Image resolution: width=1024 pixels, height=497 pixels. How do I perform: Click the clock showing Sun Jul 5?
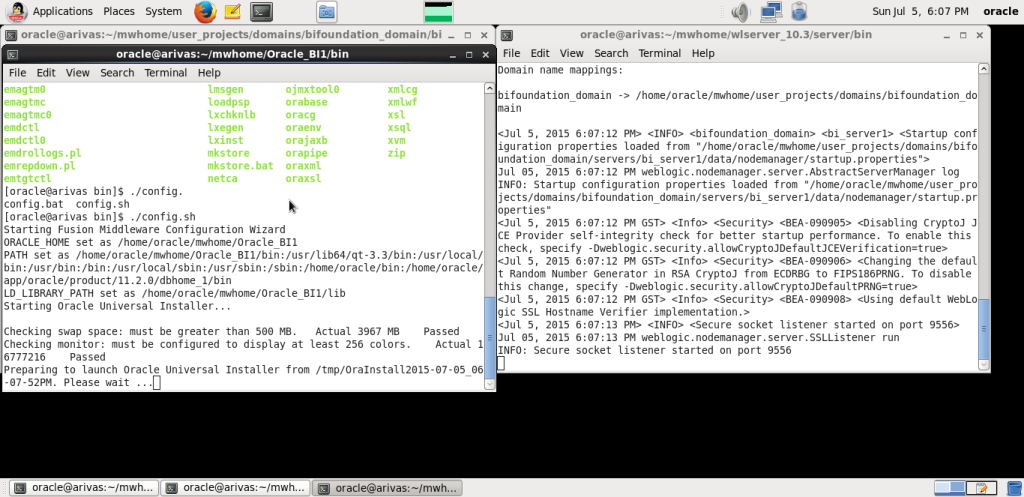[x=920, y=11]
